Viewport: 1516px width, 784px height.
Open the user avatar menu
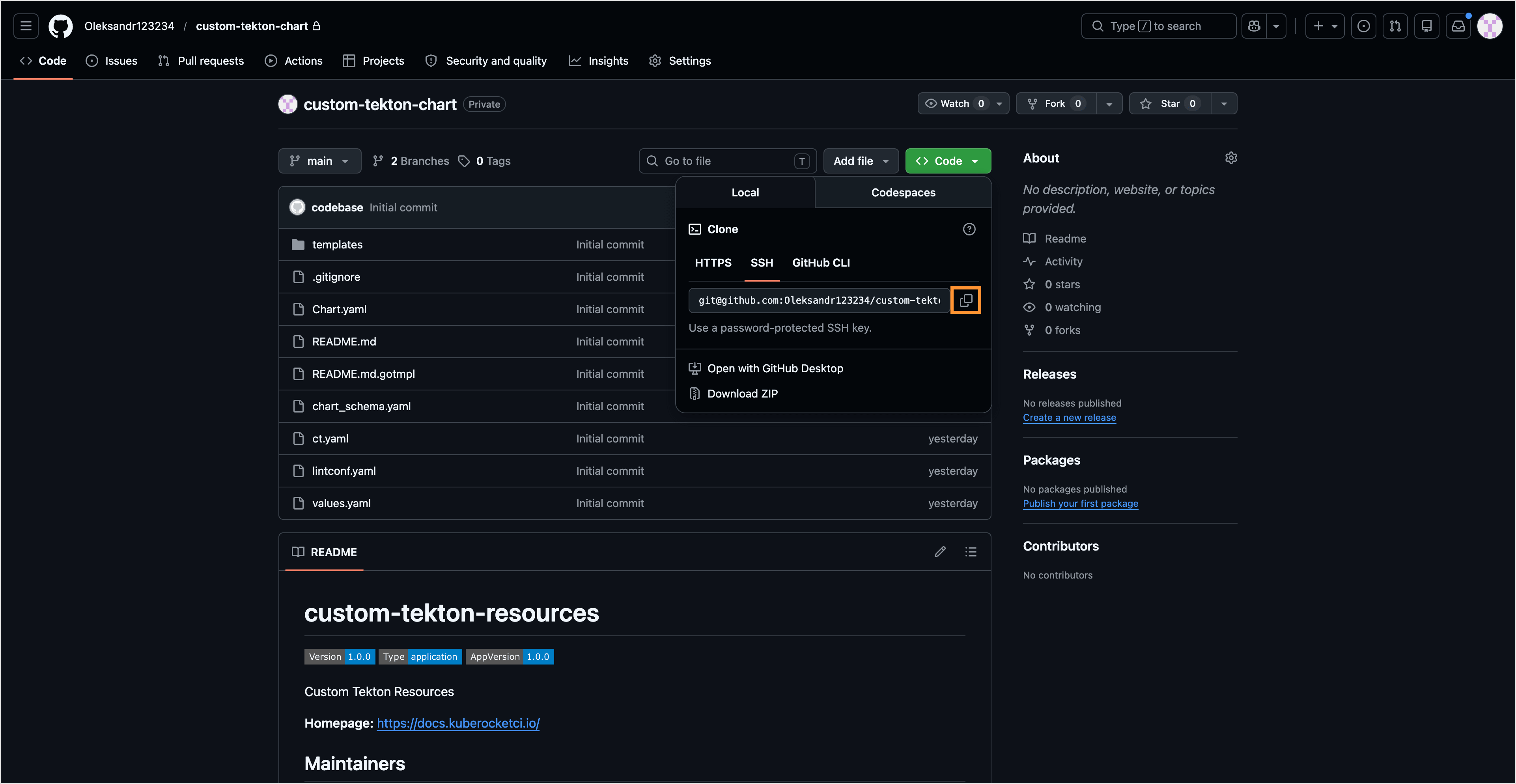coord(1490,26)
